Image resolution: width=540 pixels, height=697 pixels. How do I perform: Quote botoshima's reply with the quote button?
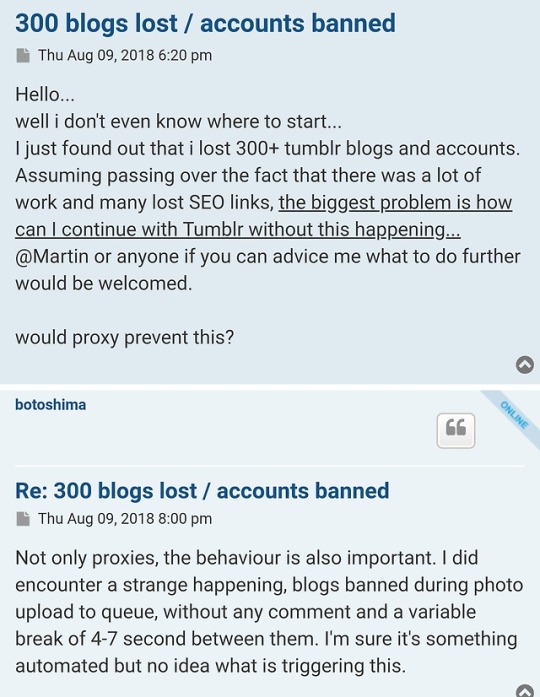click(x=456, y=430)
